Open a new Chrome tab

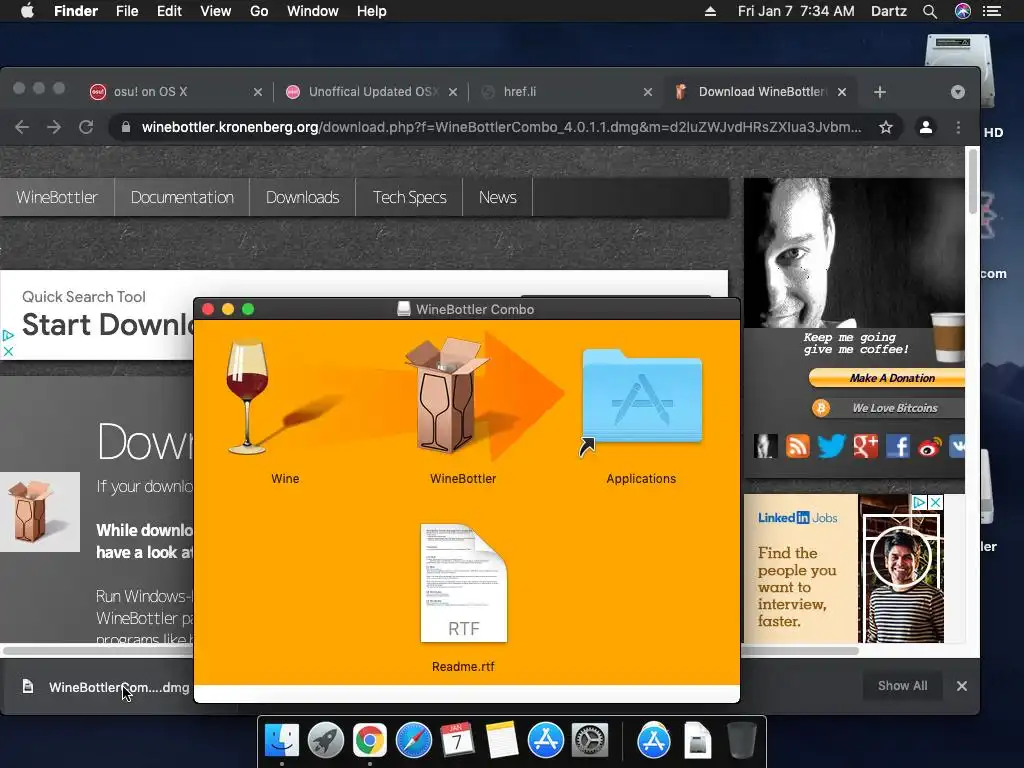click(x=880, y=92)
